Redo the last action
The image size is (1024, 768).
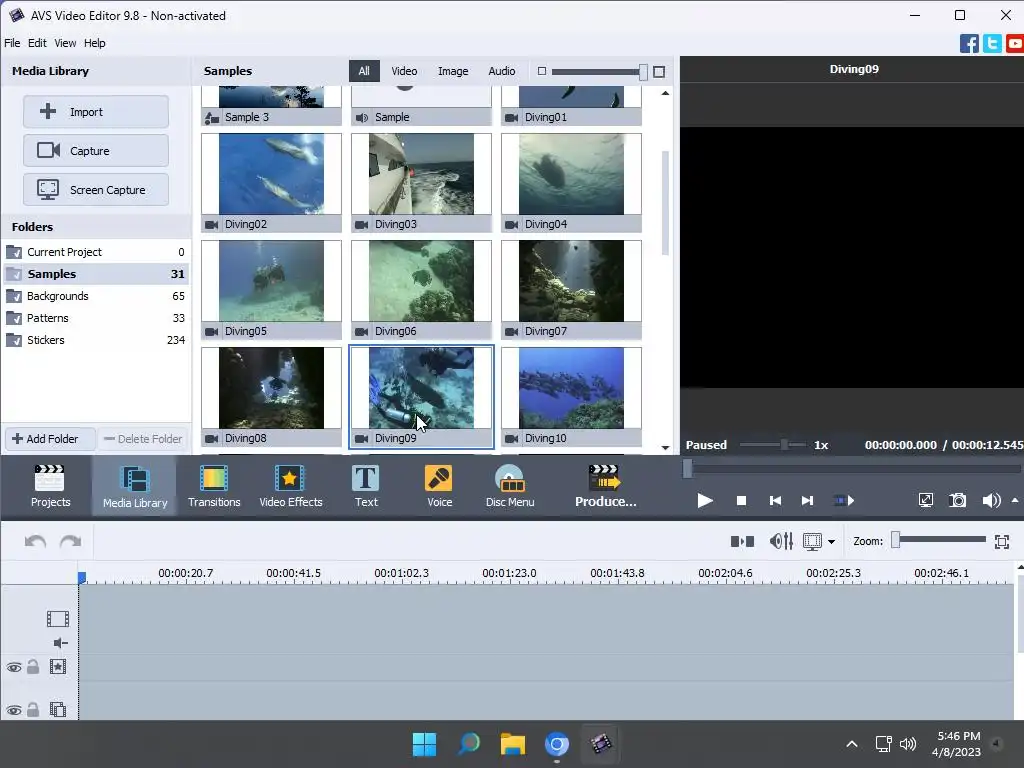[x=71, y=541]
